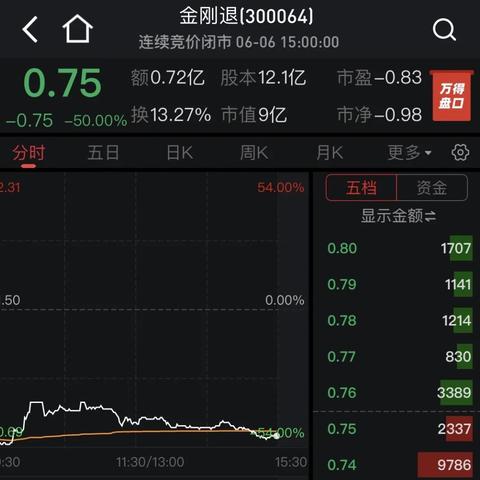Click the intraday price line chart
480x480 pixels.
(x=139, y=422)
